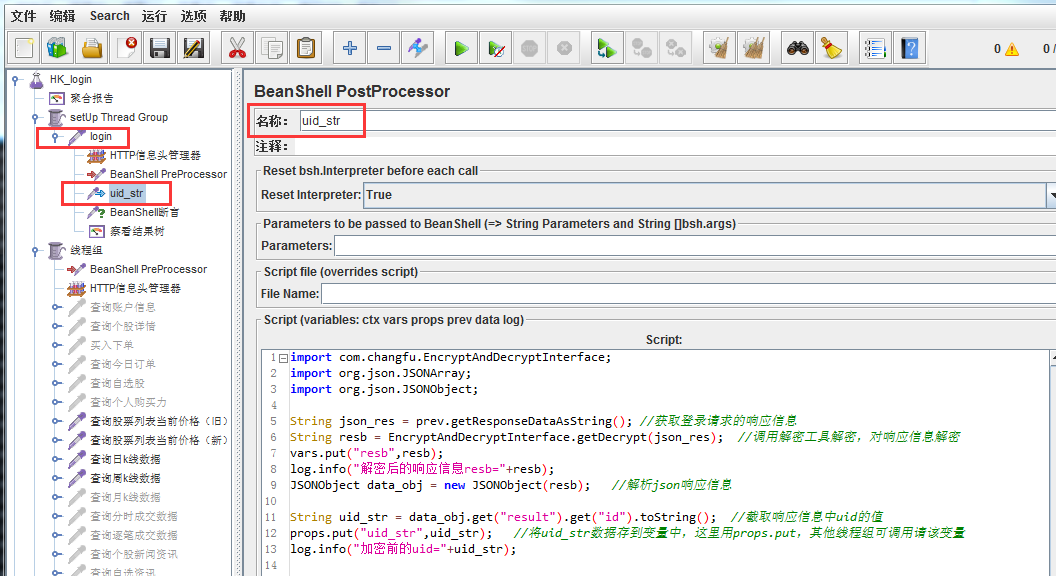Open the 帮助 menu
The width and height of the screenshot is (1056, 576).
pos(232,15)
